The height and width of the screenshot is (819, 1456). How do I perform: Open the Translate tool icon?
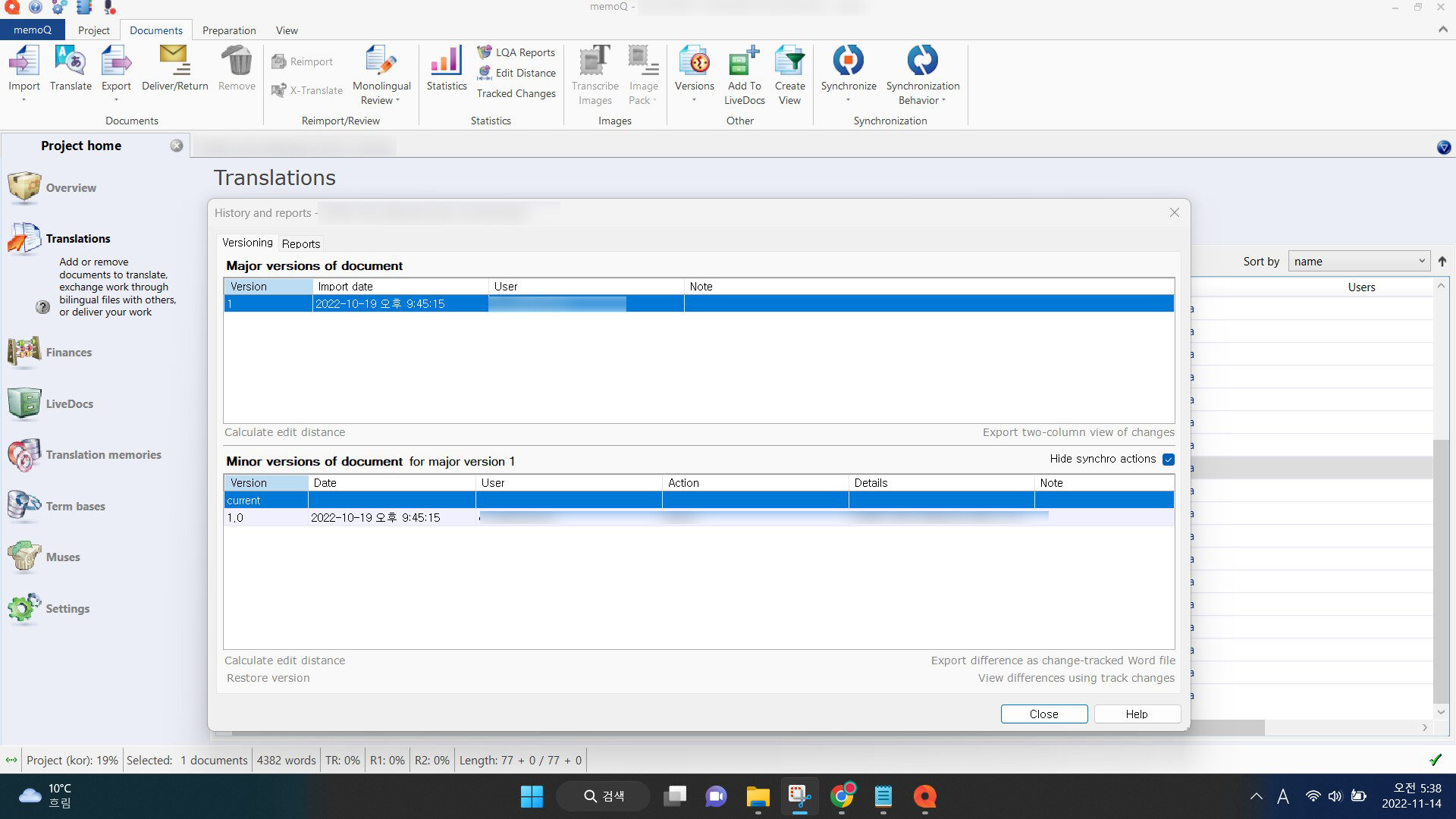point(71,61)
